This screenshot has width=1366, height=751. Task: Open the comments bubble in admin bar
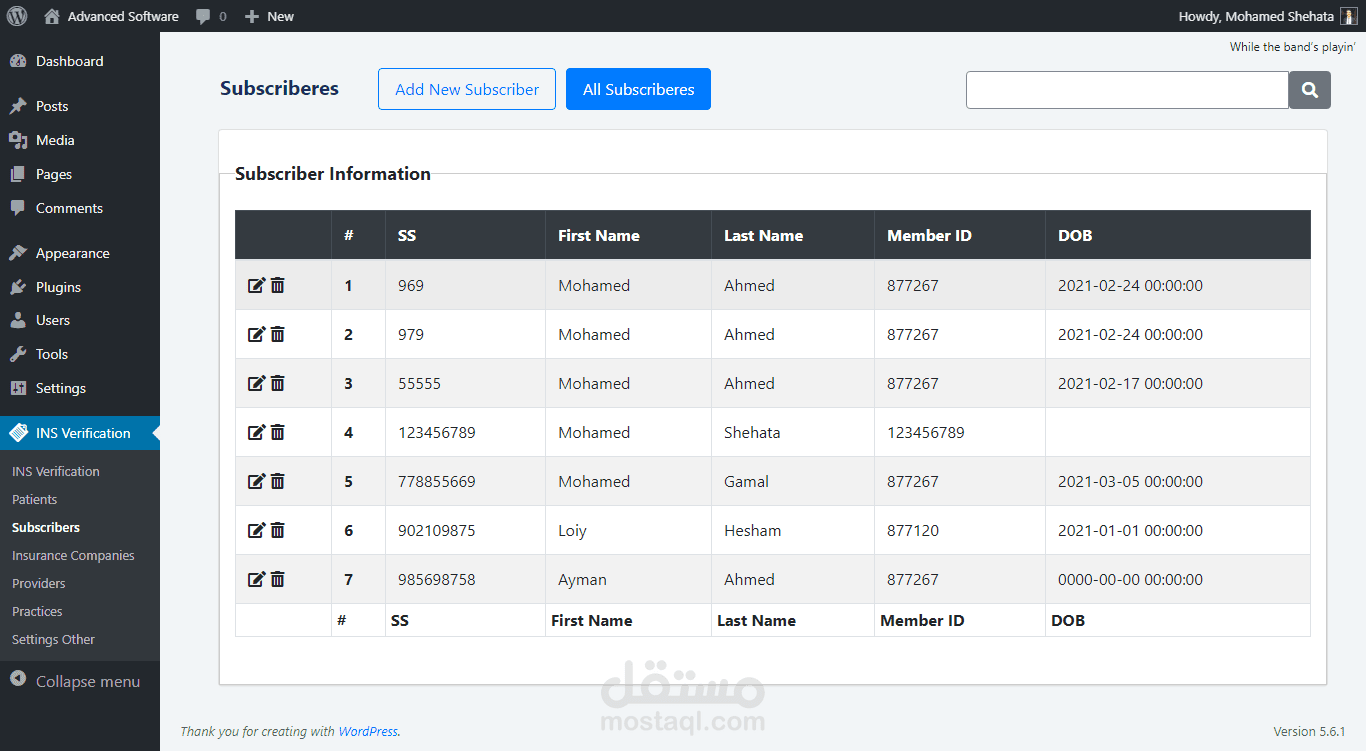click(211, 16)
